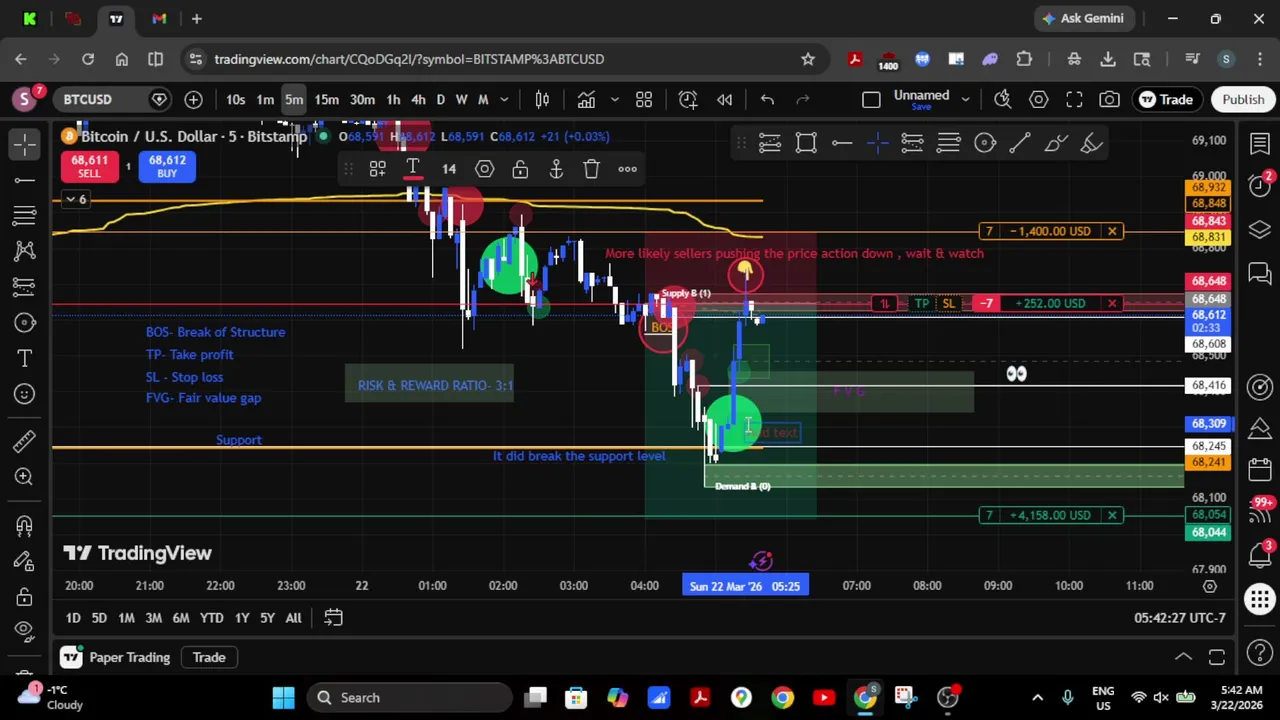This screenshot has width=1280, height=720.
Task: Select the 1D date range
Action: [x=73, y=618]
